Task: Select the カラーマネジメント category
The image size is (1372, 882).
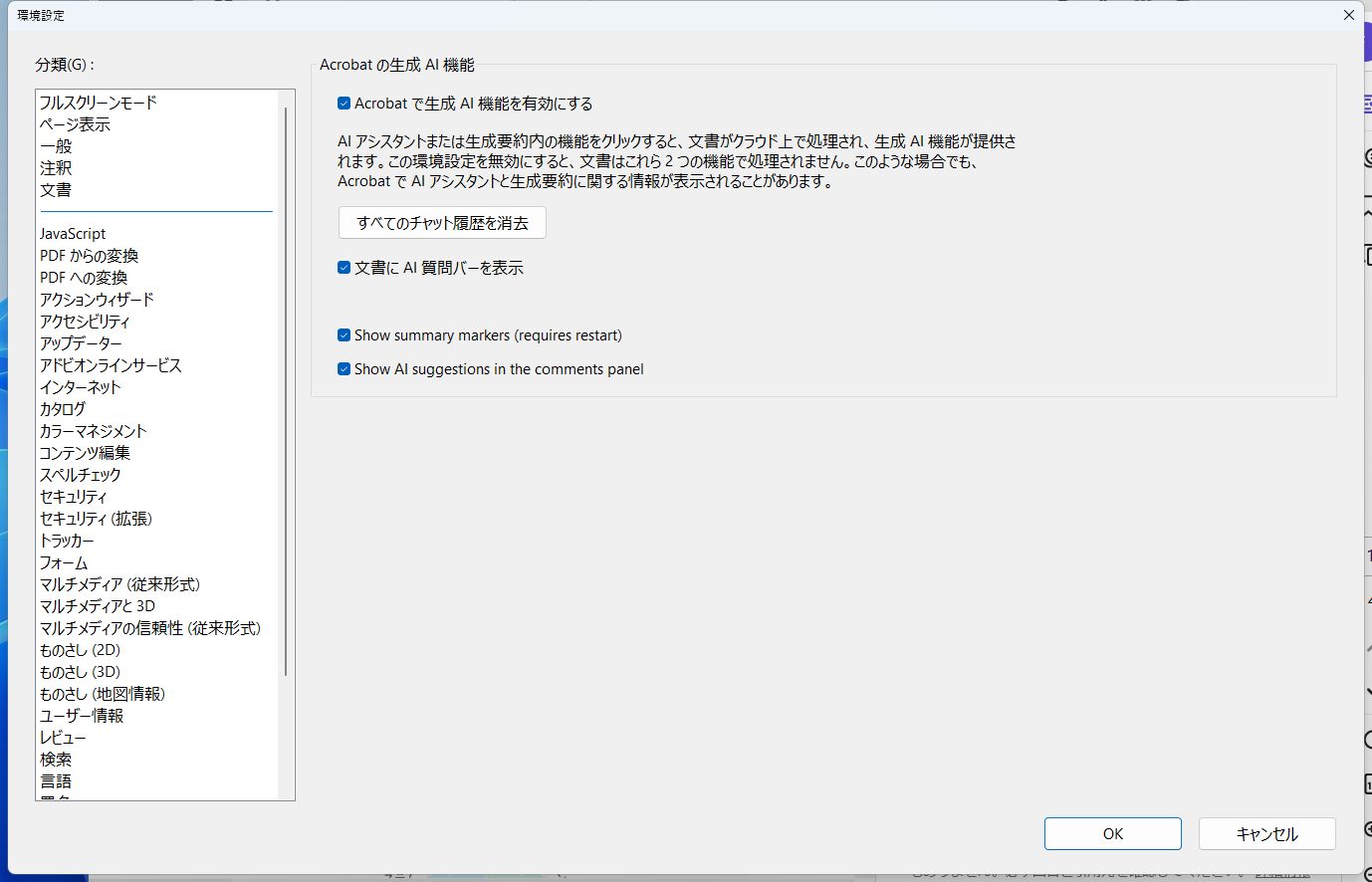Action: (x=94, y=431)
